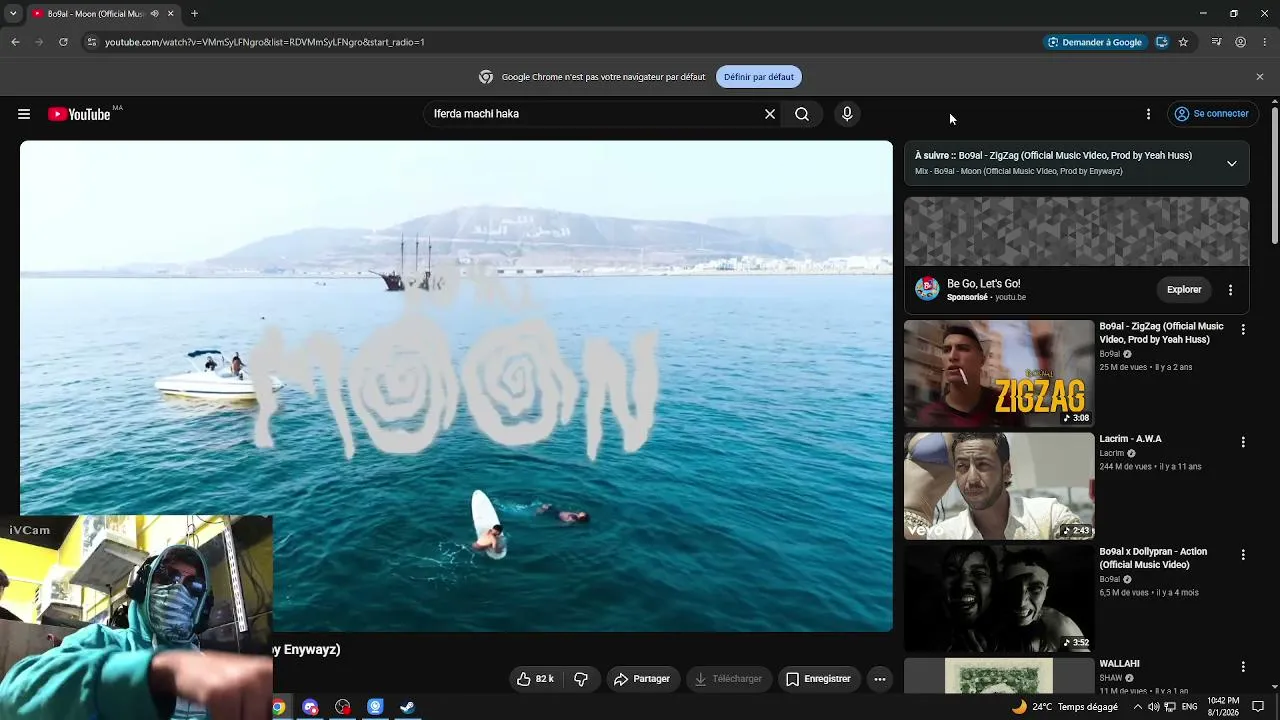Open the Windows notification center icon

1258,707
